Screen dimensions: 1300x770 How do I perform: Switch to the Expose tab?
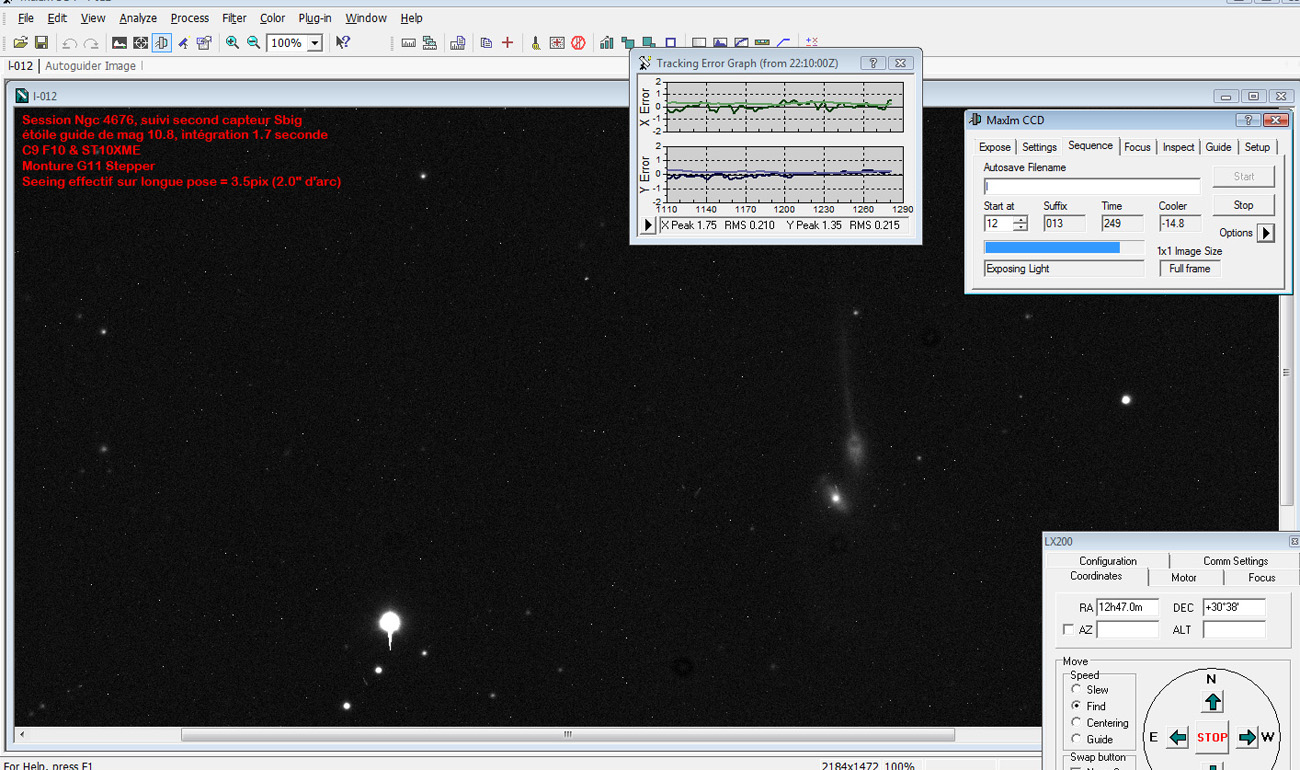[994, 147]
